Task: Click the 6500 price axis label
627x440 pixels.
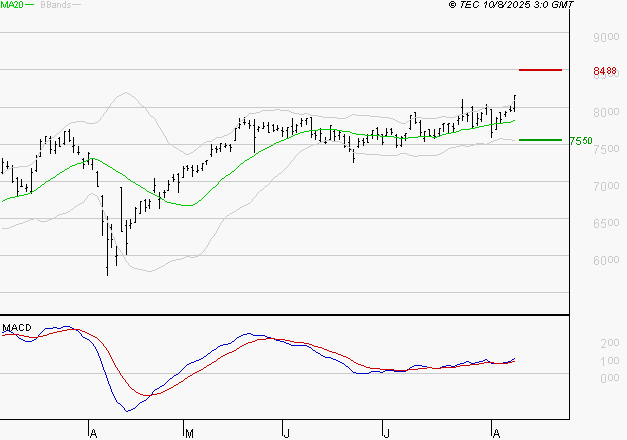Action: (606, 223)
